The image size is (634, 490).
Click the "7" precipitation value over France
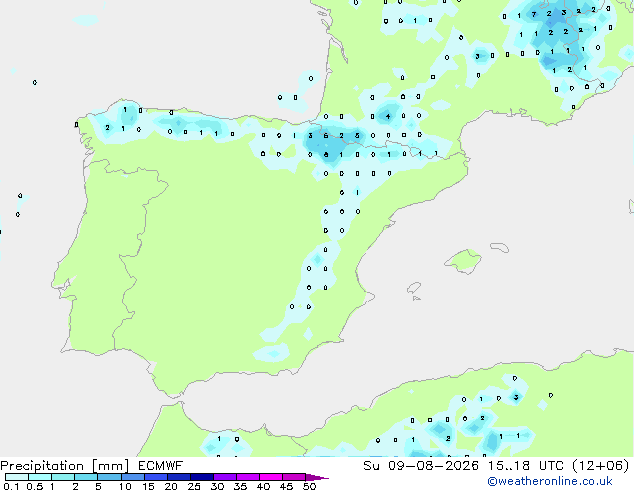point(534,15)
